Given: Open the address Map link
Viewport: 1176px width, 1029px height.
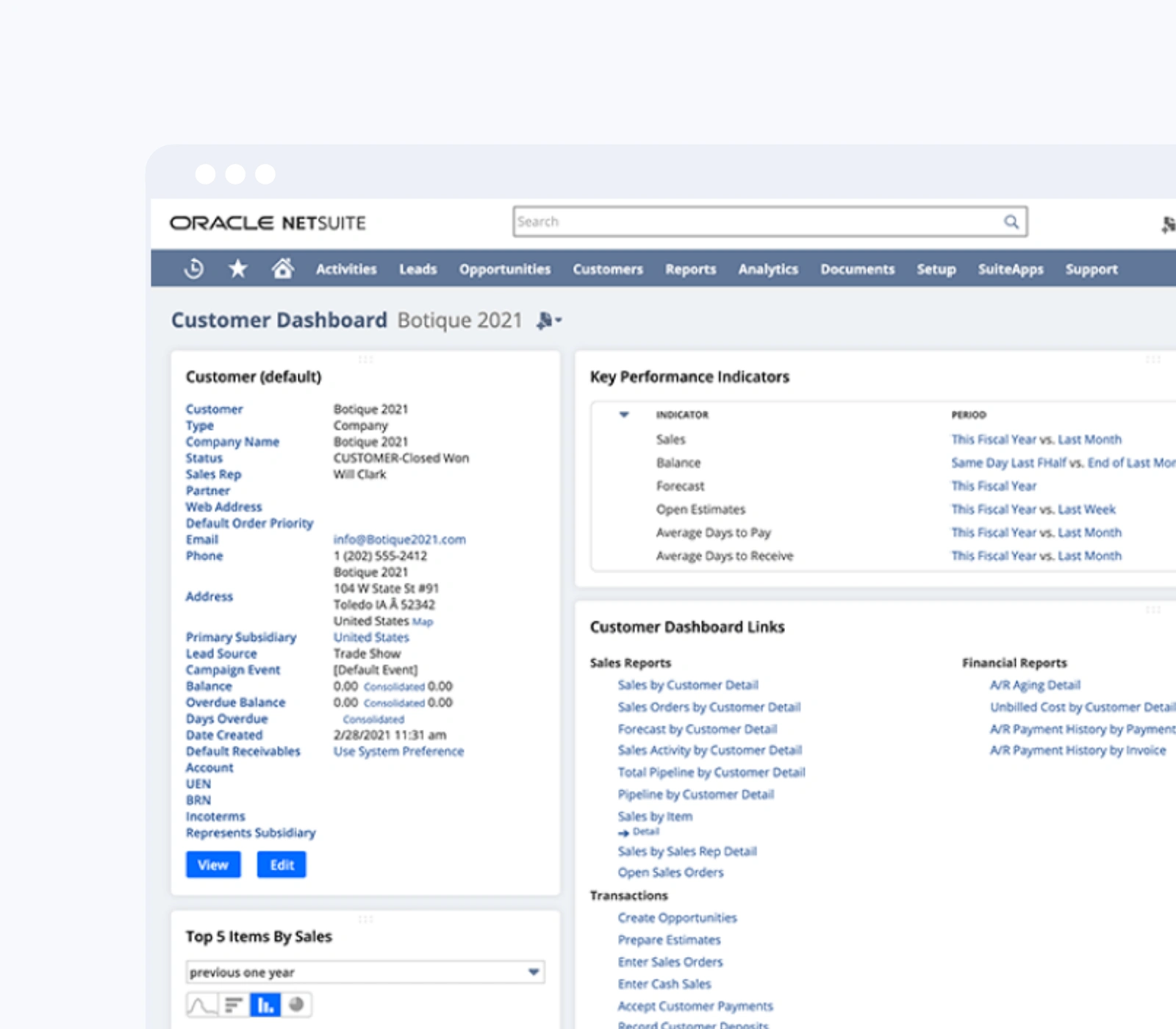Looking at the screenshot, I should [x=423, y=622].
